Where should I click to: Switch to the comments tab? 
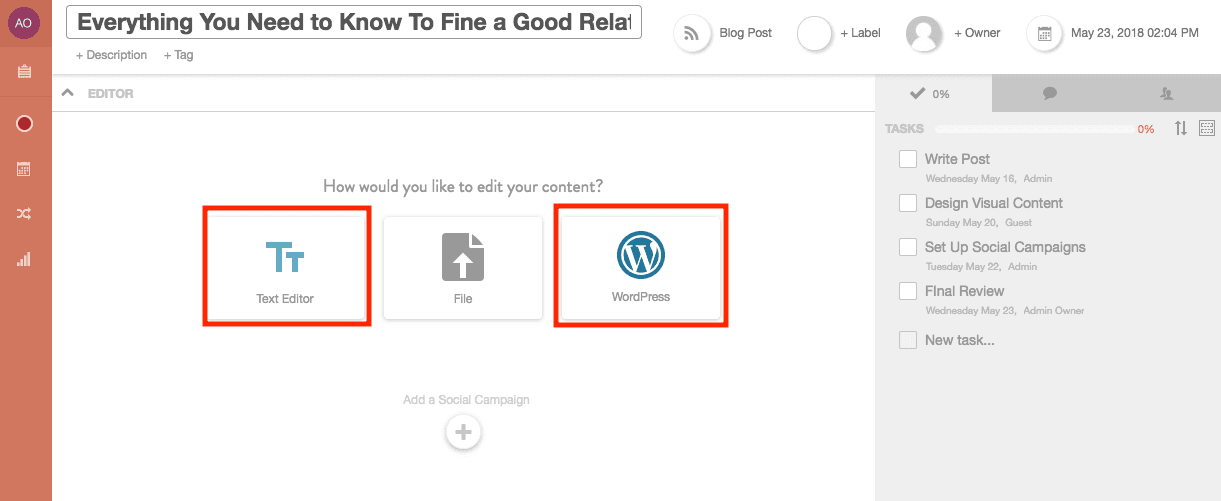tap(1050, 93)
